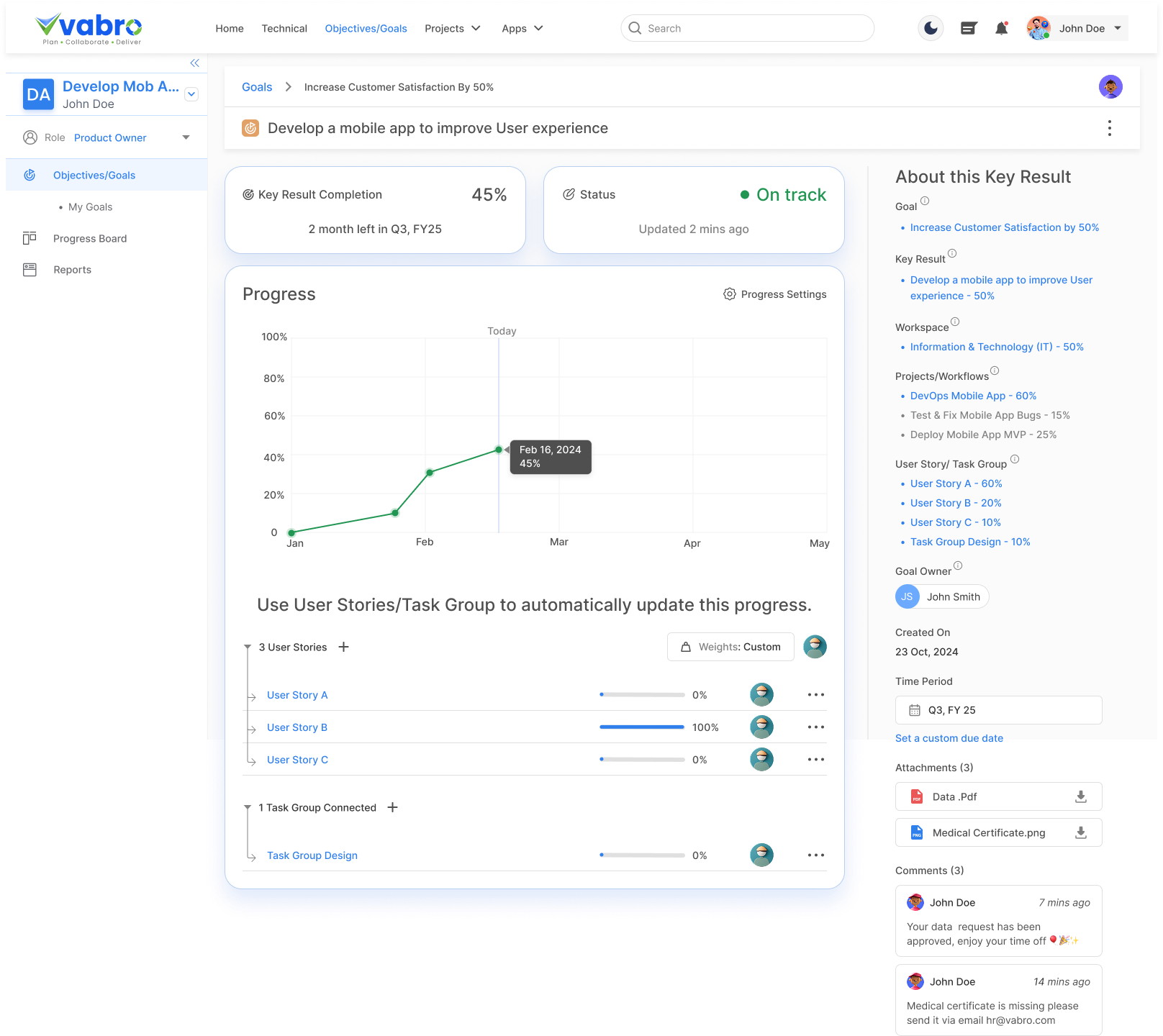Click the Progress Board sidebar icon
The height and width of the screenshot is (1036, 1163).
tap(30, 238)
